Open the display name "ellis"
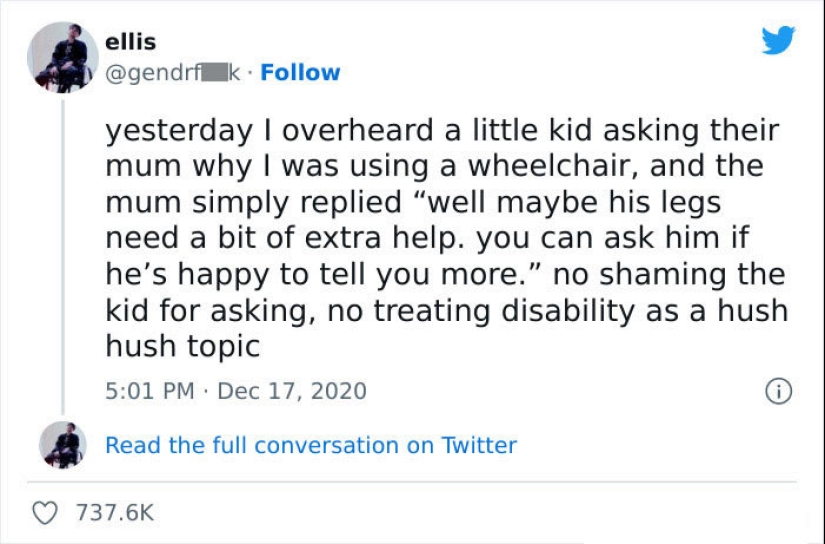The width and height of the screenshot is (825, 544). [x=130, y=43]
